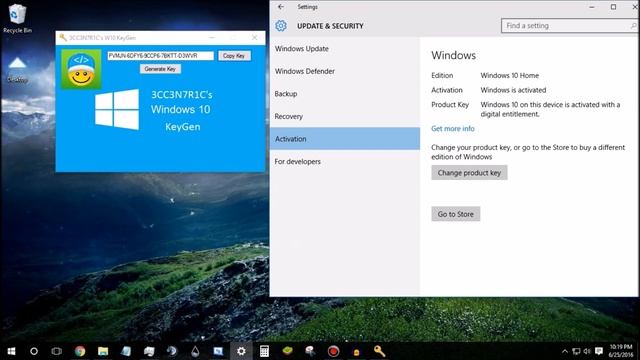Viewport: 640px width, 360px height.
Task: Minimize the Settings window
Action: (x=592, y=7)
